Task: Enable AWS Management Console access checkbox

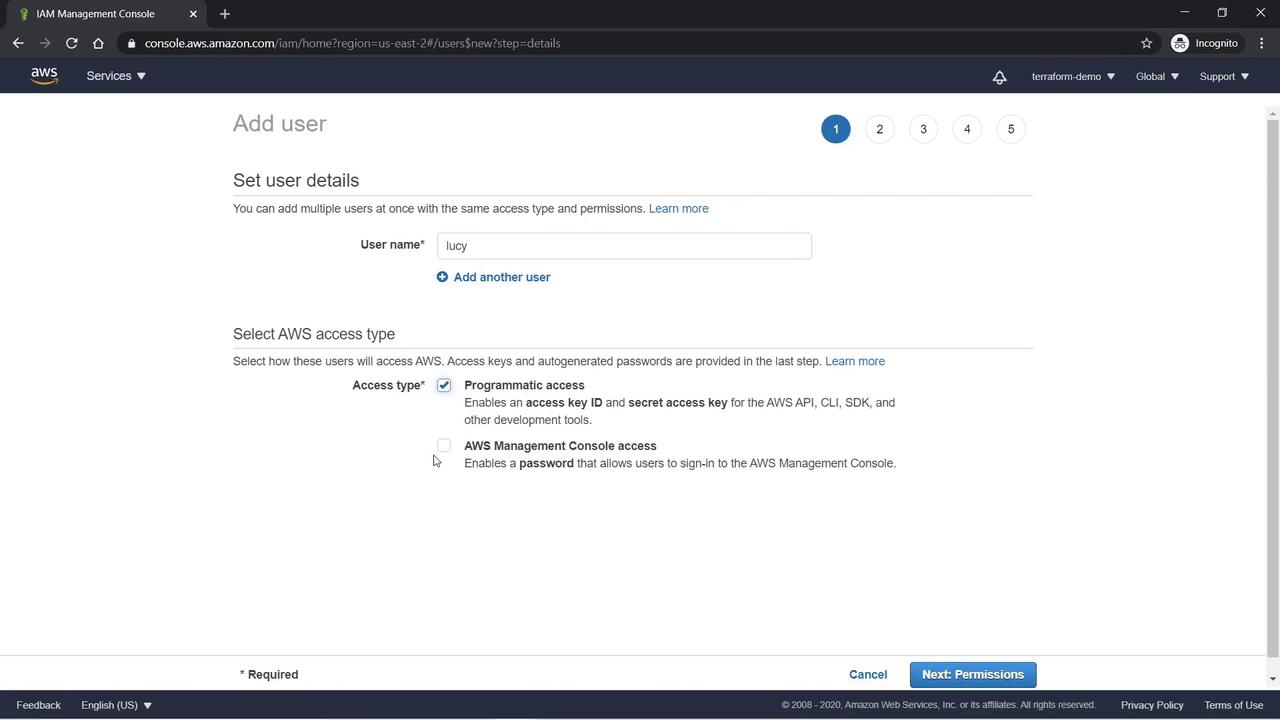Action: pos(444,446)
